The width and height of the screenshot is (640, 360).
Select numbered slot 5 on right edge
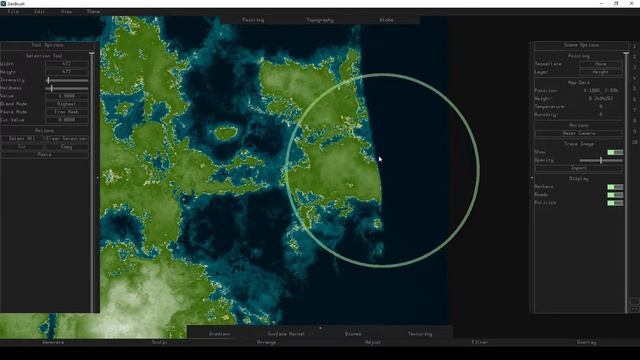(635, 89)
